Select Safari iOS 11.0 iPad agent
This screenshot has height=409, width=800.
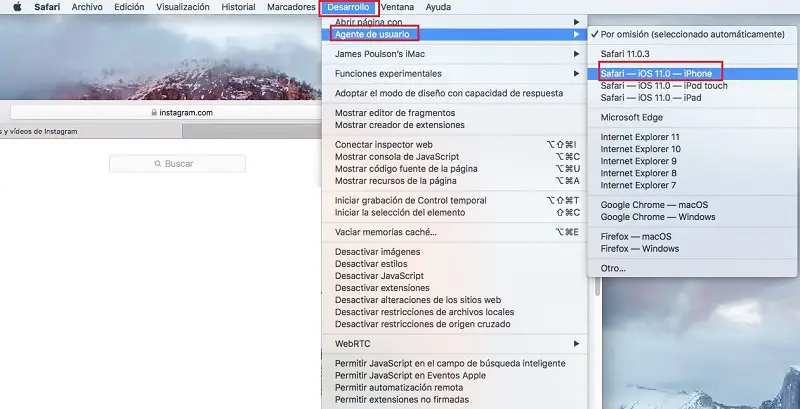[x=692, y=98]
